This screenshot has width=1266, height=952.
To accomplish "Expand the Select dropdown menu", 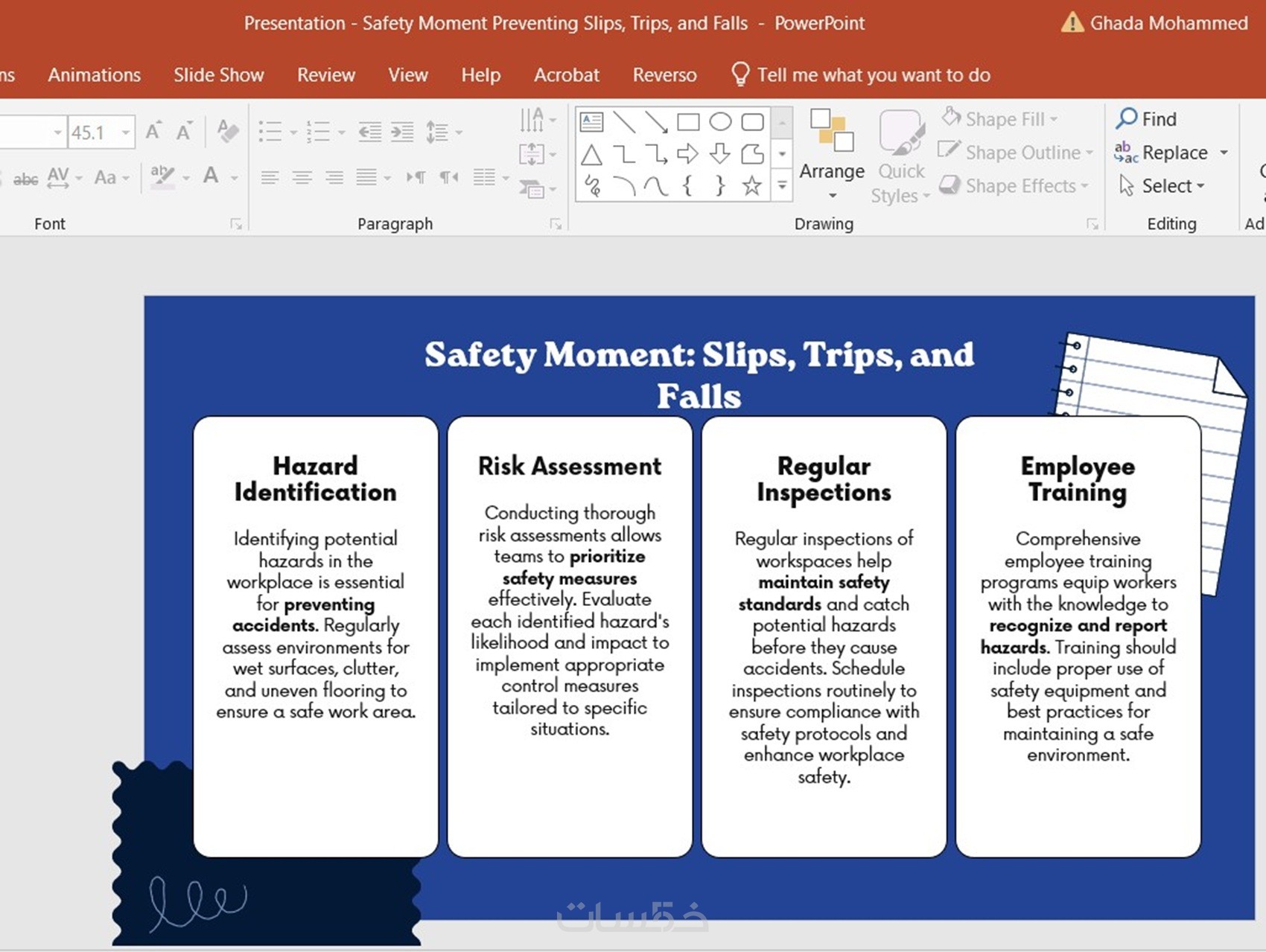I will click(1162, 185).
